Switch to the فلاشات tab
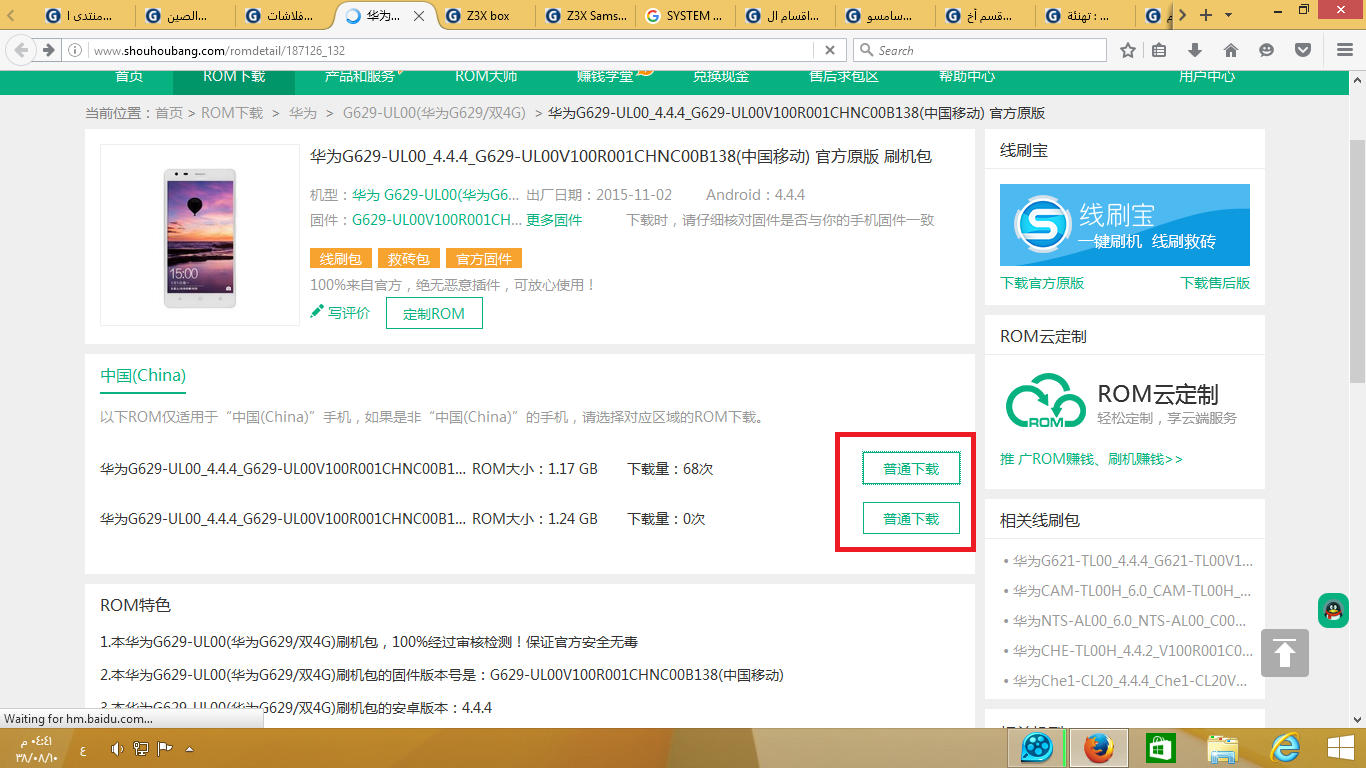The width and height of the screenshot is (1366, 768). coord(287,16)
